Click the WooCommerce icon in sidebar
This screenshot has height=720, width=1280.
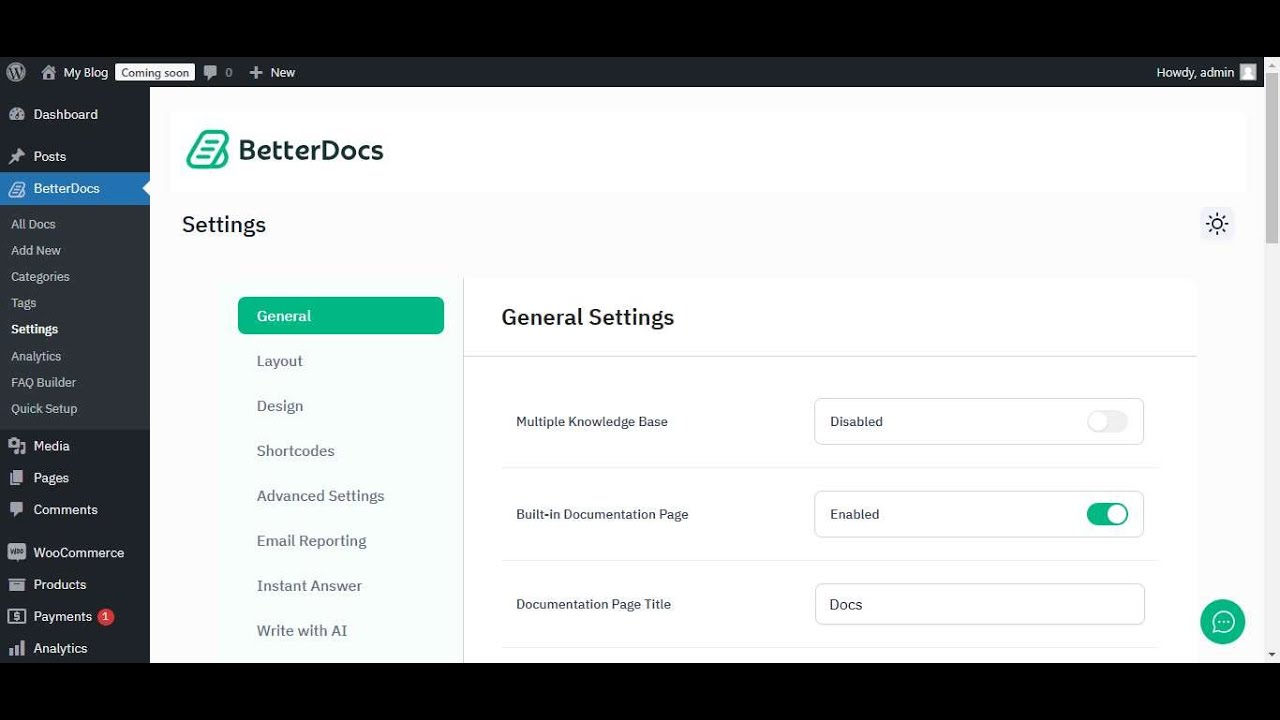(x=17, y=552)
